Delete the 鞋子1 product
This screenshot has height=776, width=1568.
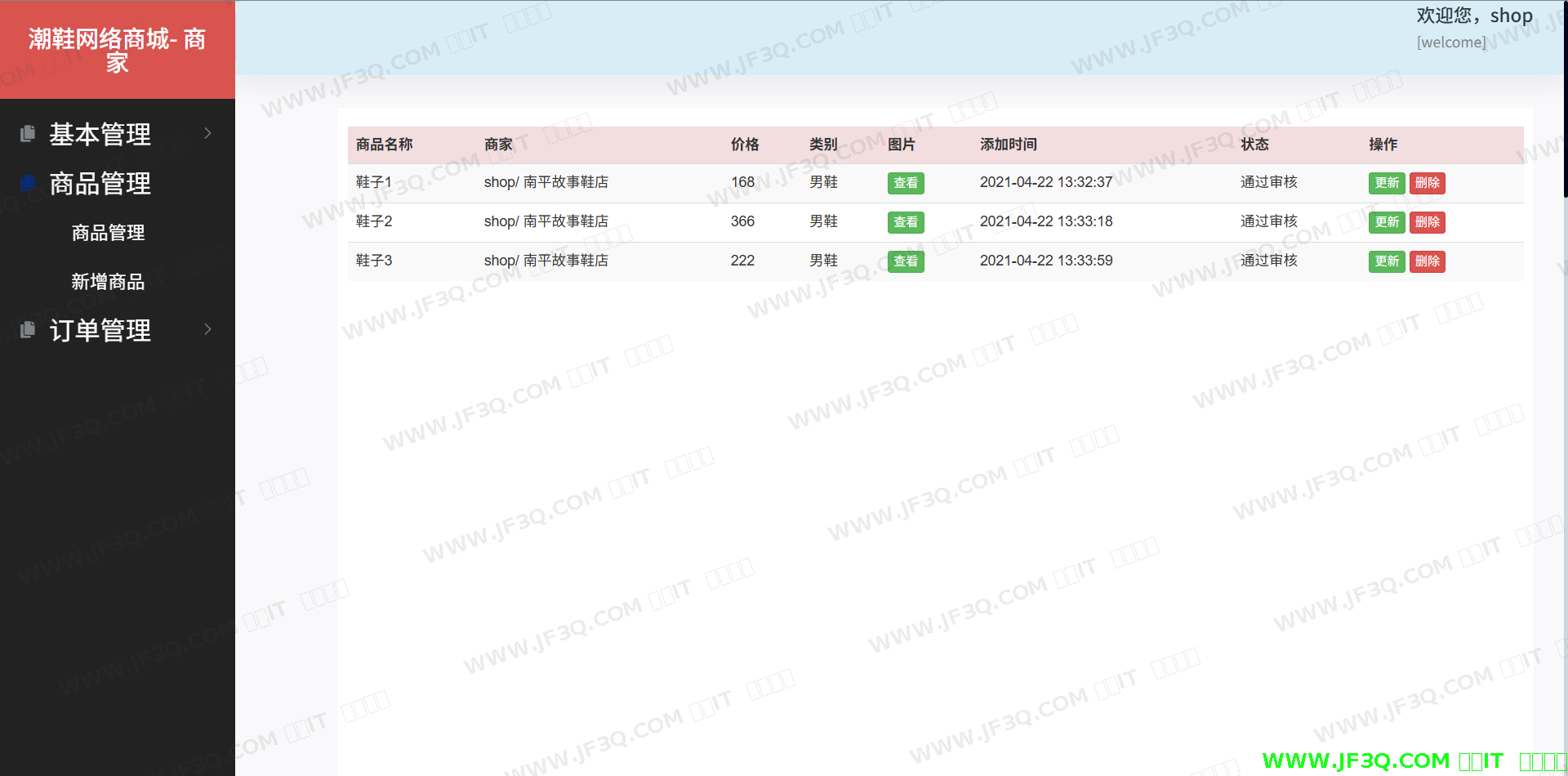point(1427,183)
